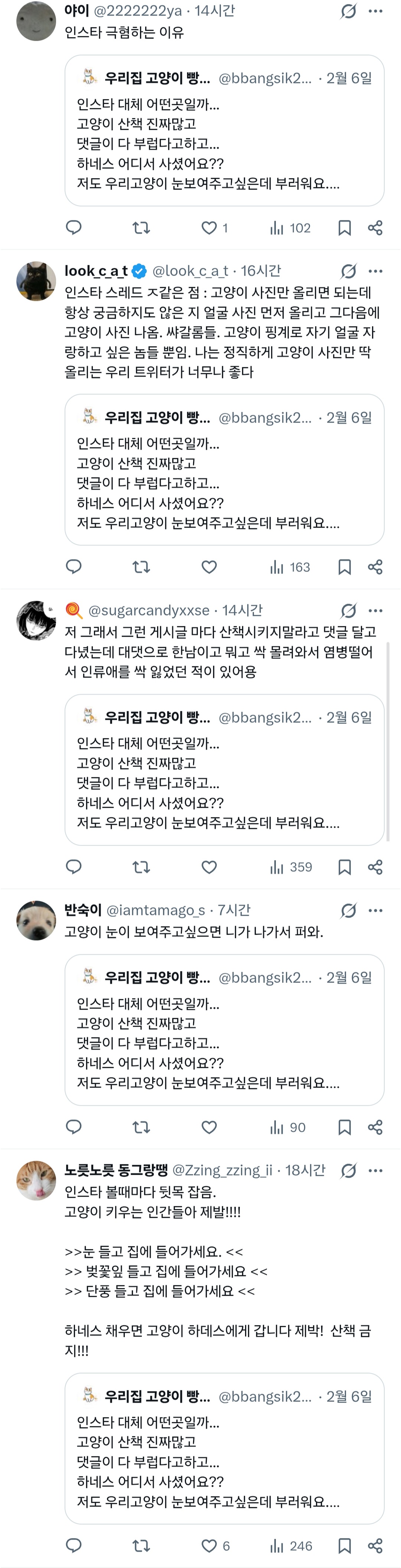This screenshot has width=401, height=1568.
Task: Like 야이's tweet with 1 like
Action: click(210, 228)
